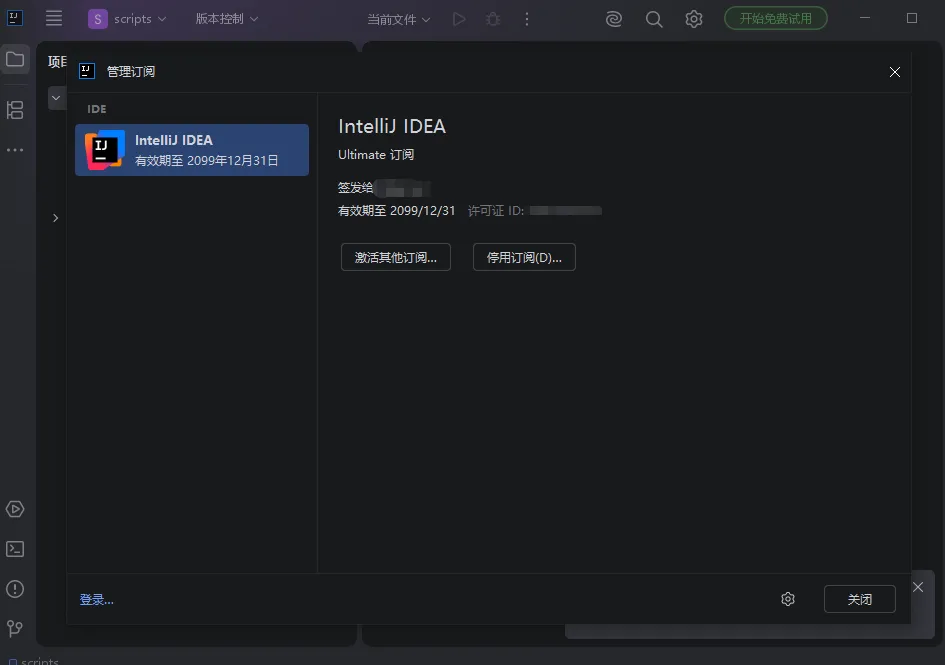The height and width of the screenshot is (665, 945).
Task: Click the Run play icon
Action: (459, 19)
